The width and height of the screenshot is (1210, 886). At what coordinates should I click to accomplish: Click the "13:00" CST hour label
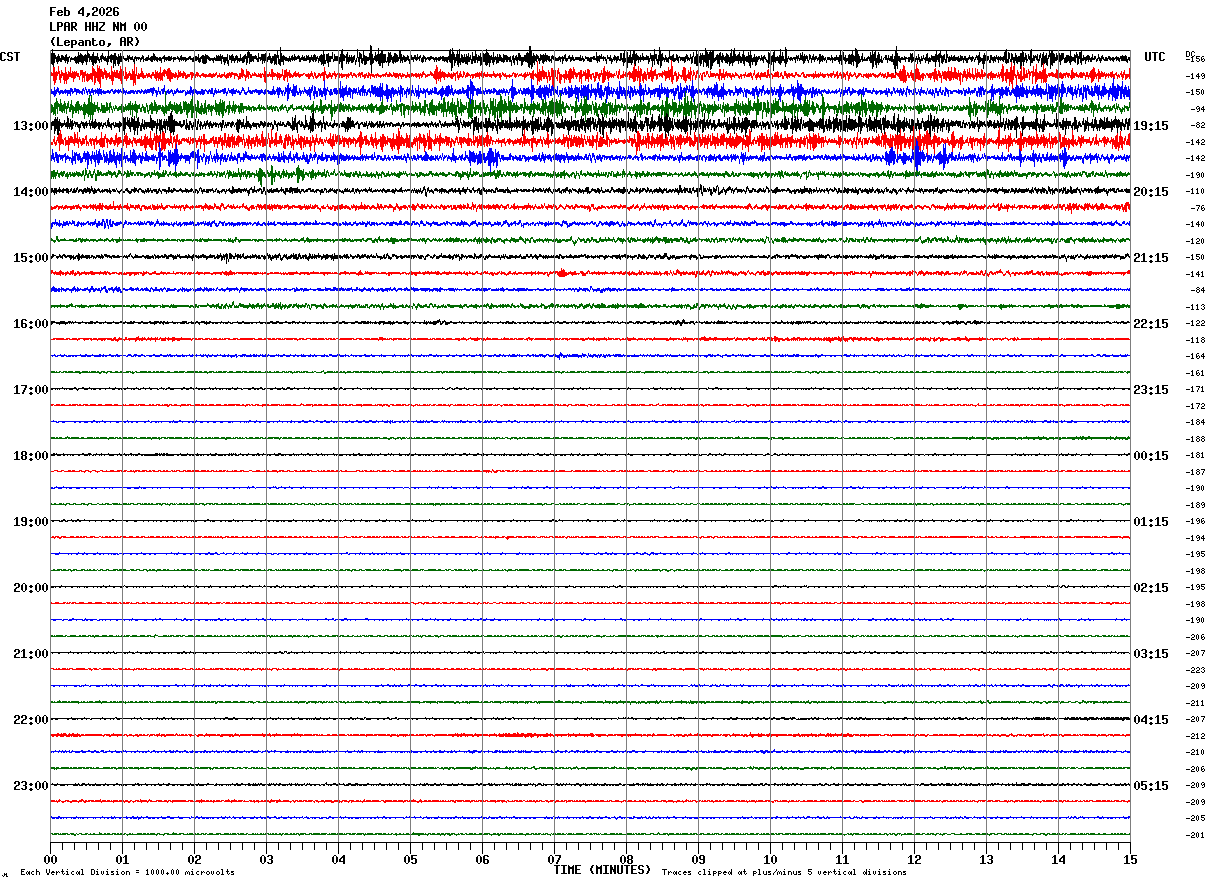point(31,126)
